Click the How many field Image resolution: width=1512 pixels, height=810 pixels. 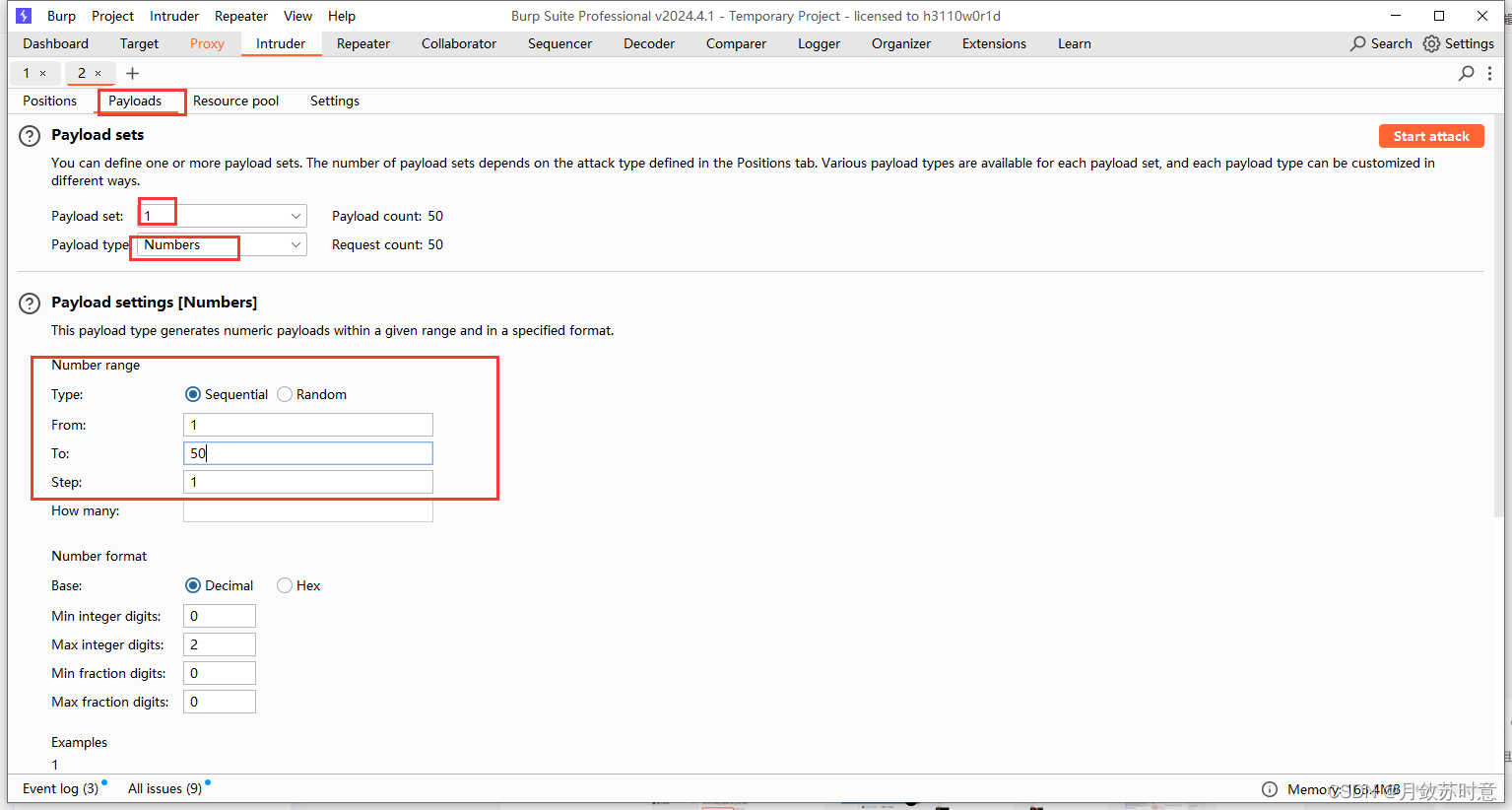point(308,510)
